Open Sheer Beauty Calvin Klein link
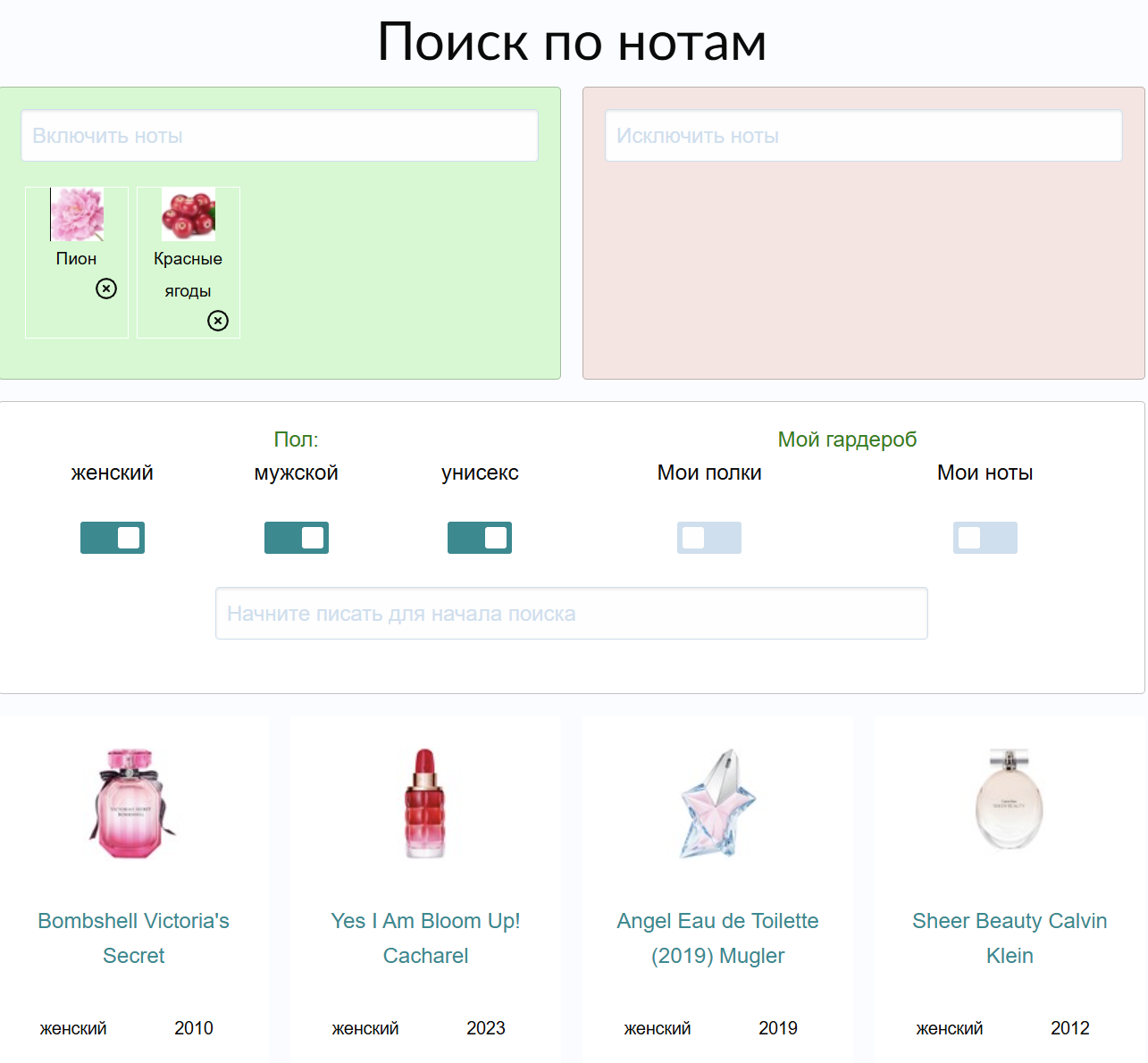 click(1010, 938)
